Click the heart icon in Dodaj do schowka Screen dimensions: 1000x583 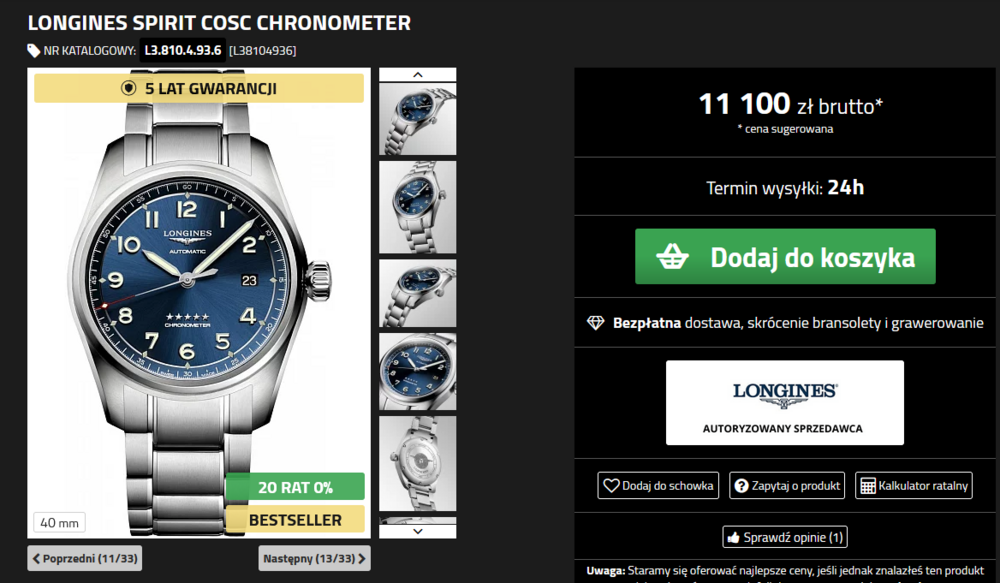point(611,485)
